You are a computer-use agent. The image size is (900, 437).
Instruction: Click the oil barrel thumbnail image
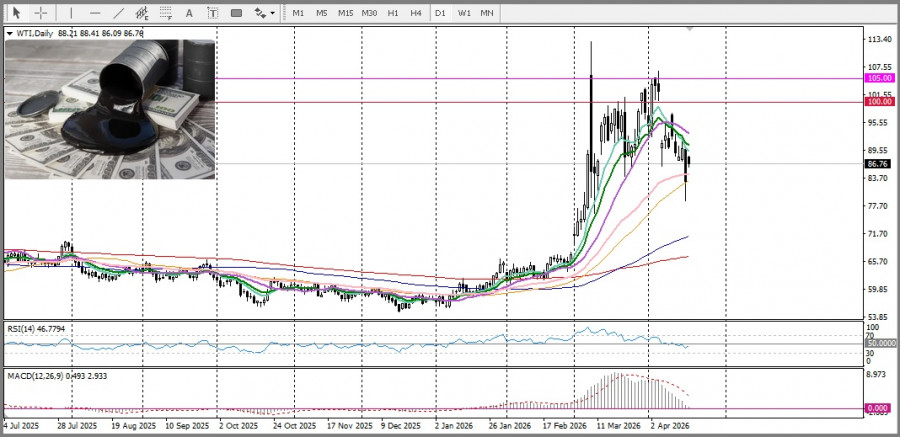(x=110, y=108)
